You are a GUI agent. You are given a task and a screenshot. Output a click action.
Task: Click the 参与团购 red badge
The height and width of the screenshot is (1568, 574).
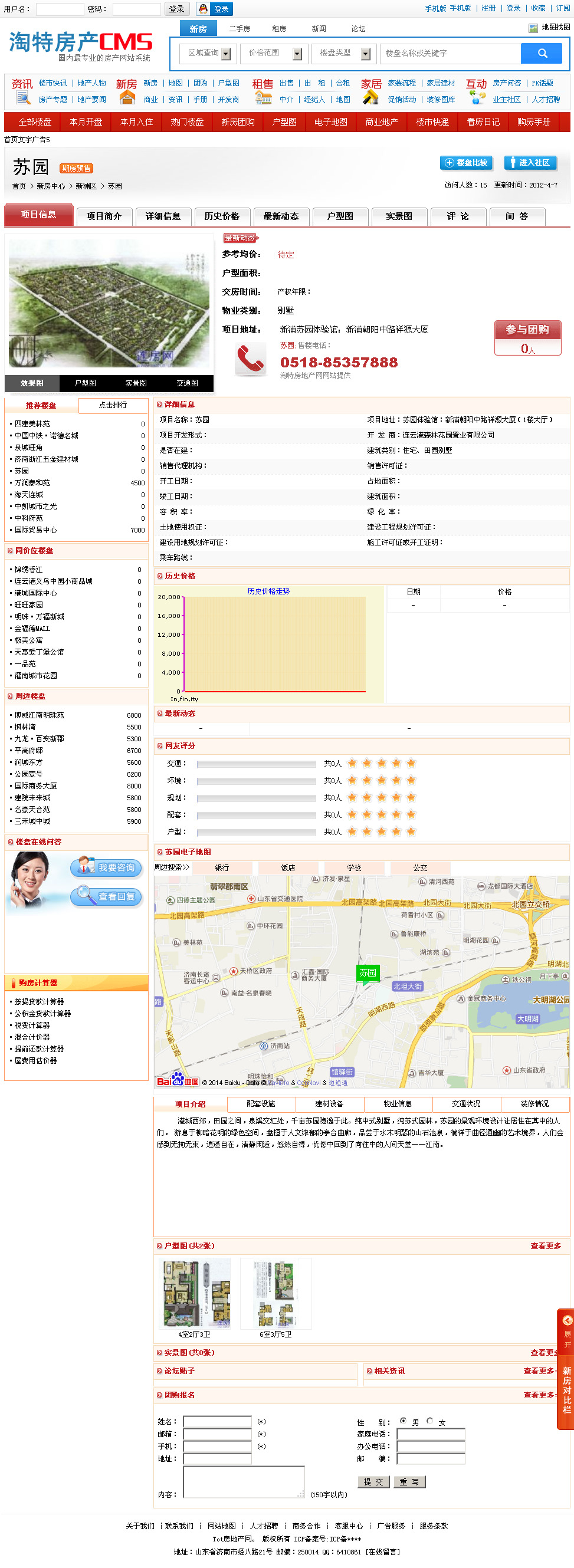click(528, 338)
